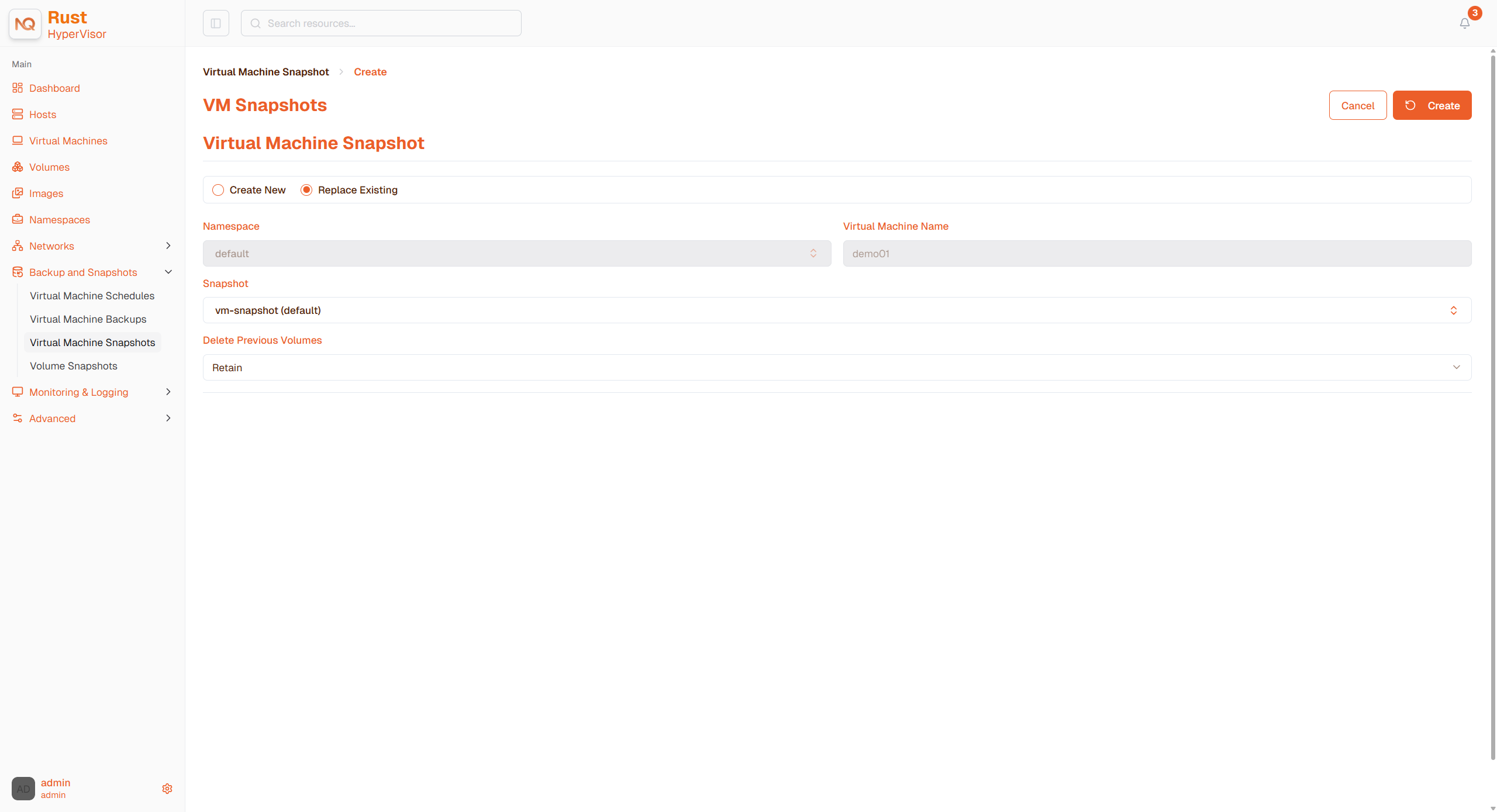Click the Virtual Machine Name field
The height and width of the screenshot is (812, 1497).
click(1157, 253)
